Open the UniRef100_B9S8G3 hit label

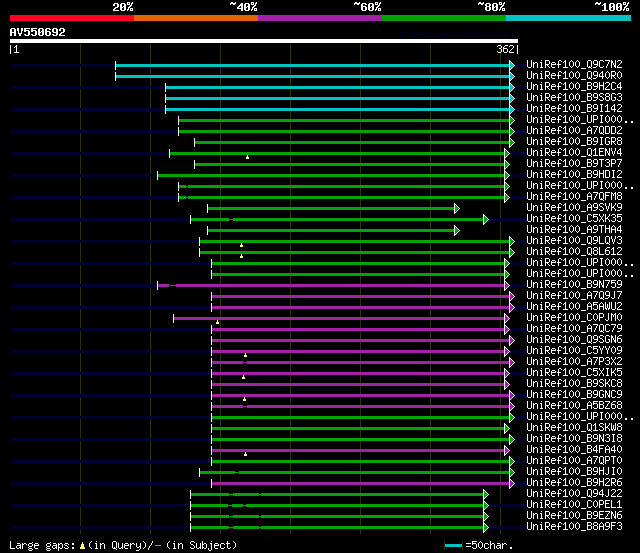pos(574,98)
